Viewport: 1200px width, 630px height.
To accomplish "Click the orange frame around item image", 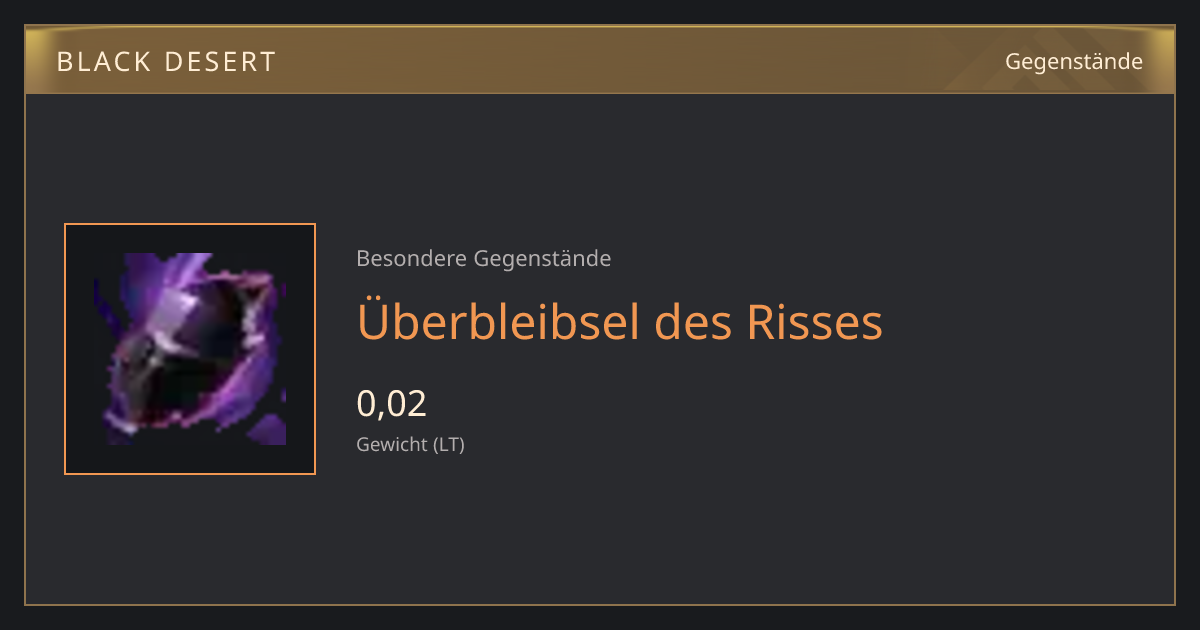I will 190,349.
